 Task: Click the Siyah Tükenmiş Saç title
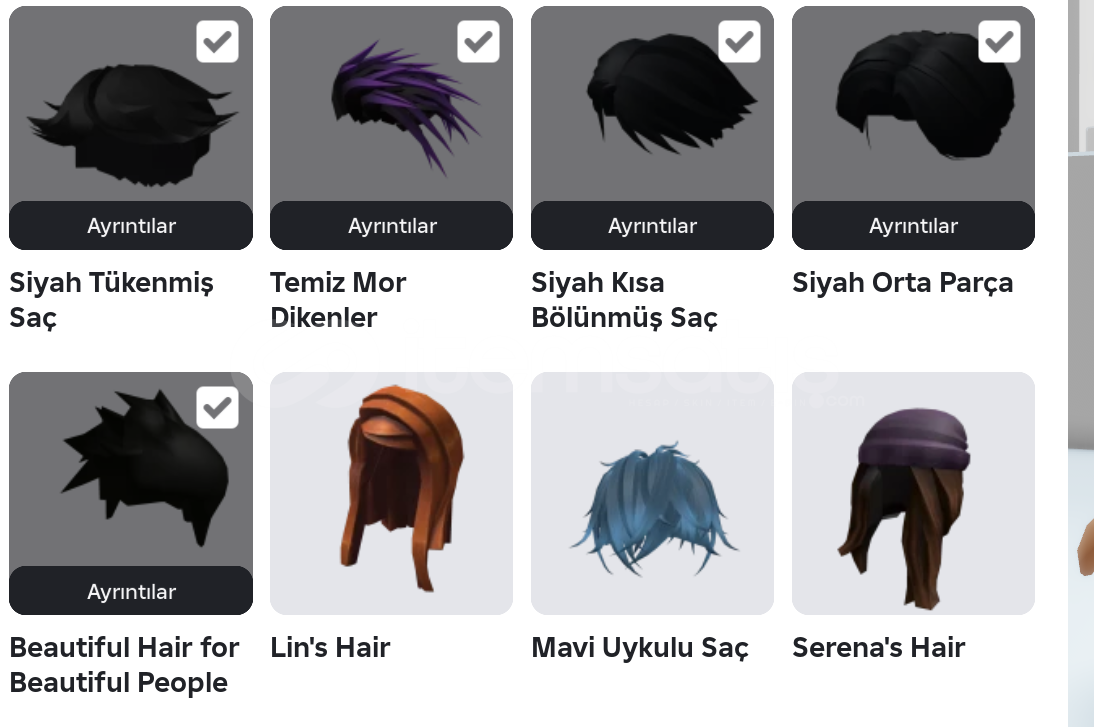(112, 300)
